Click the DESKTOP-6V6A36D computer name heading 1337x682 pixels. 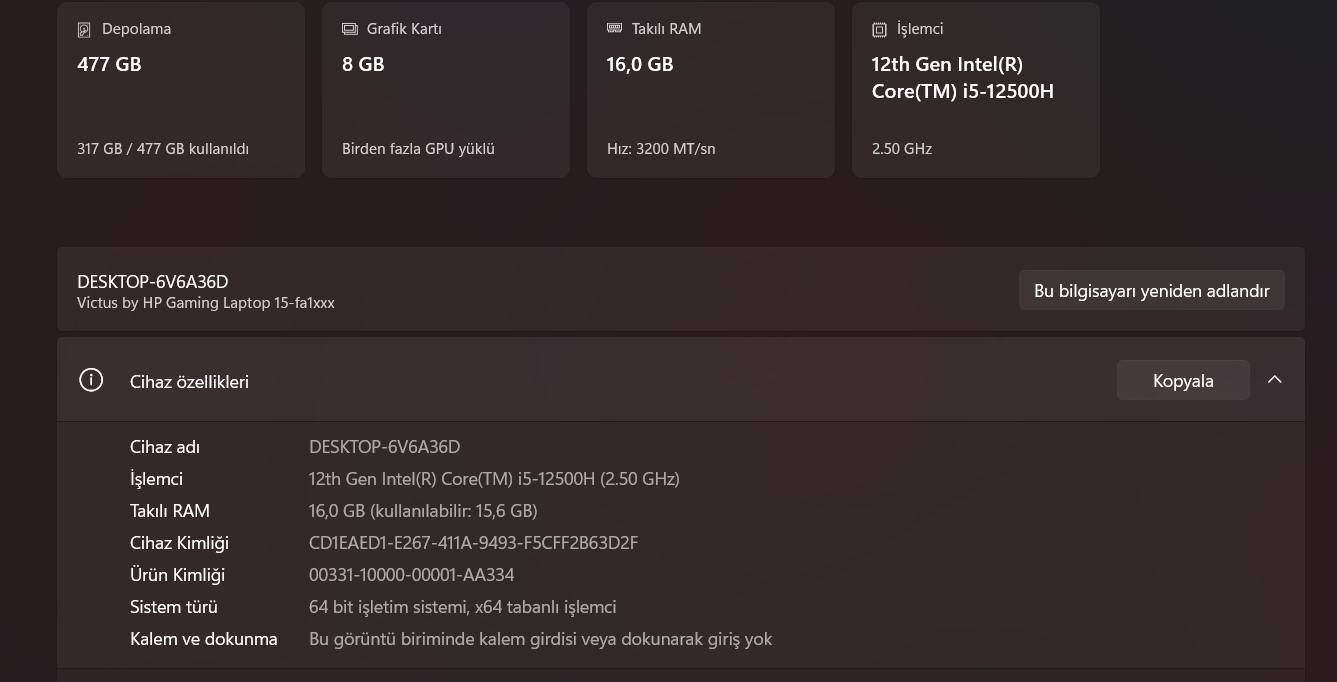(x=153, y=282)
